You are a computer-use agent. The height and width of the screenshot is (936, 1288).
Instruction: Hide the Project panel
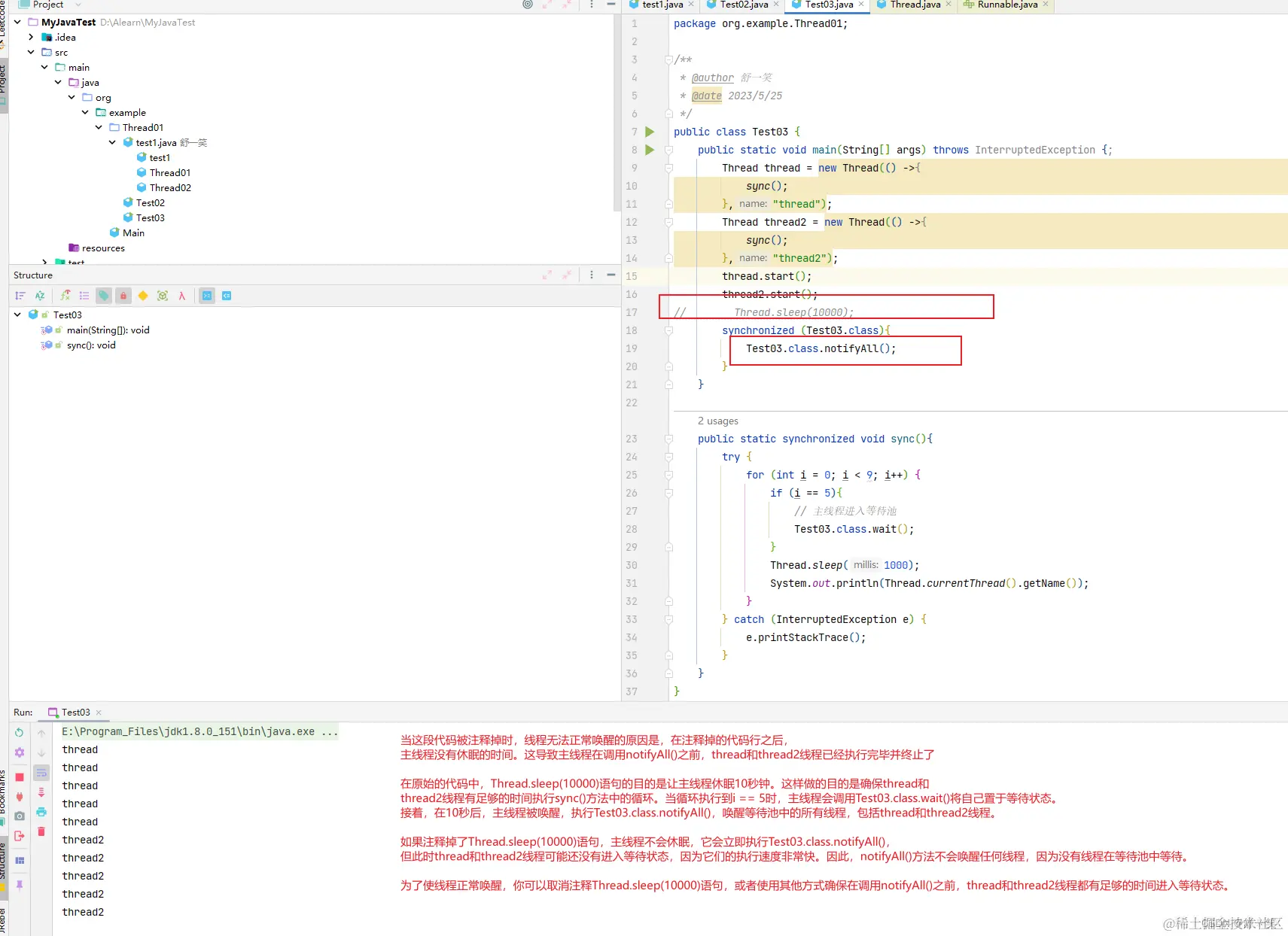pyautogui.click(x=611, y=5)
